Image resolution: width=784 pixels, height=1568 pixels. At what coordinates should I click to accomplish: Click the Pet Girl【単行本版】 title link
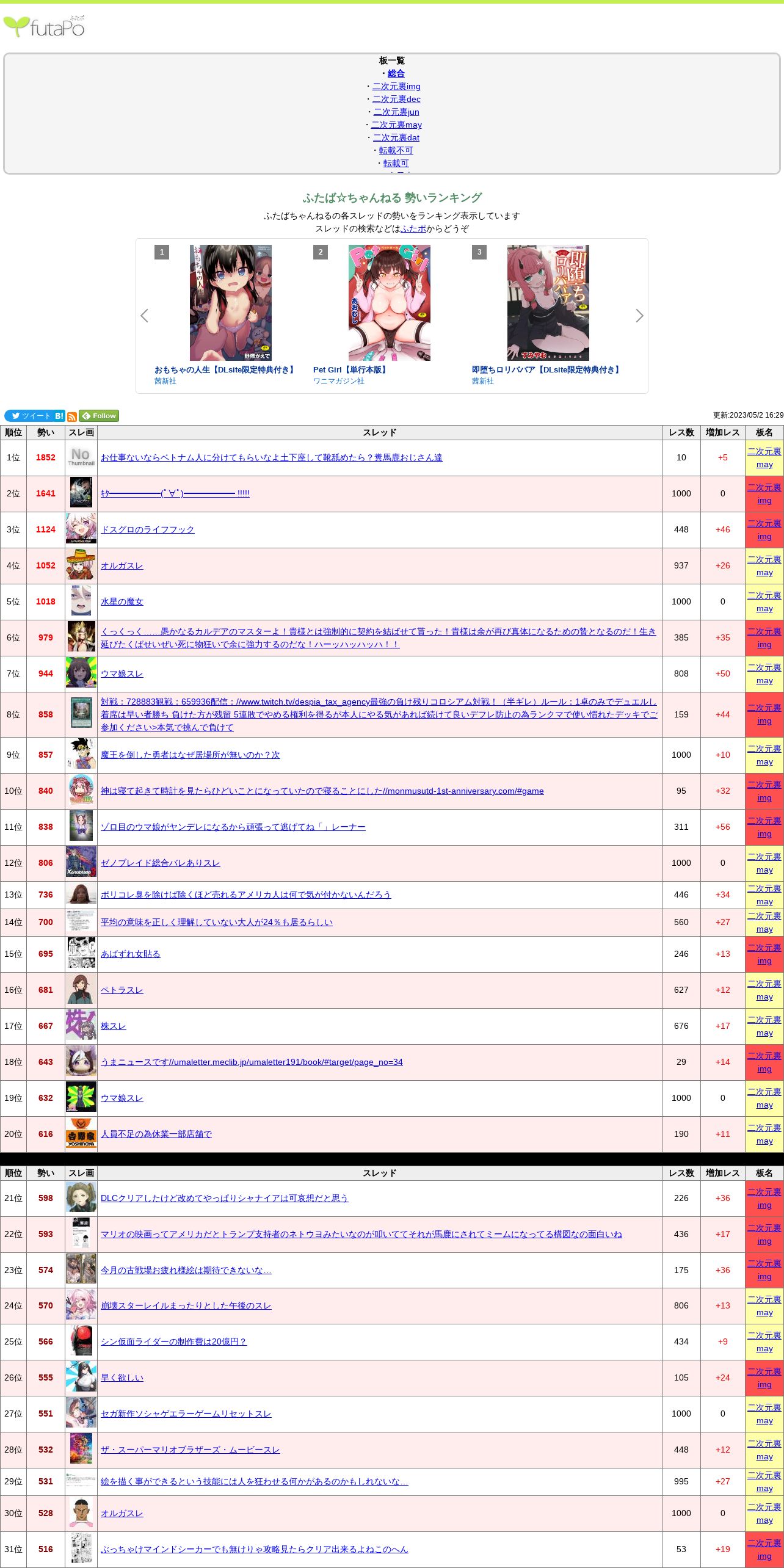click(351, 370)
